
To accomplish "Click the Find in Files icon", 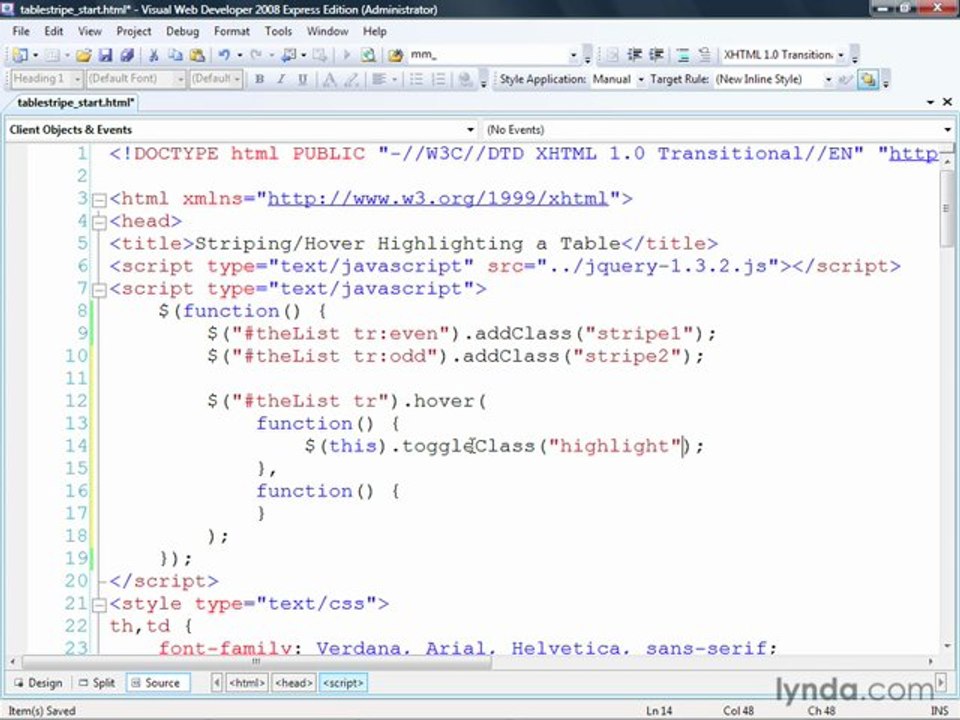I will point(396,55).
